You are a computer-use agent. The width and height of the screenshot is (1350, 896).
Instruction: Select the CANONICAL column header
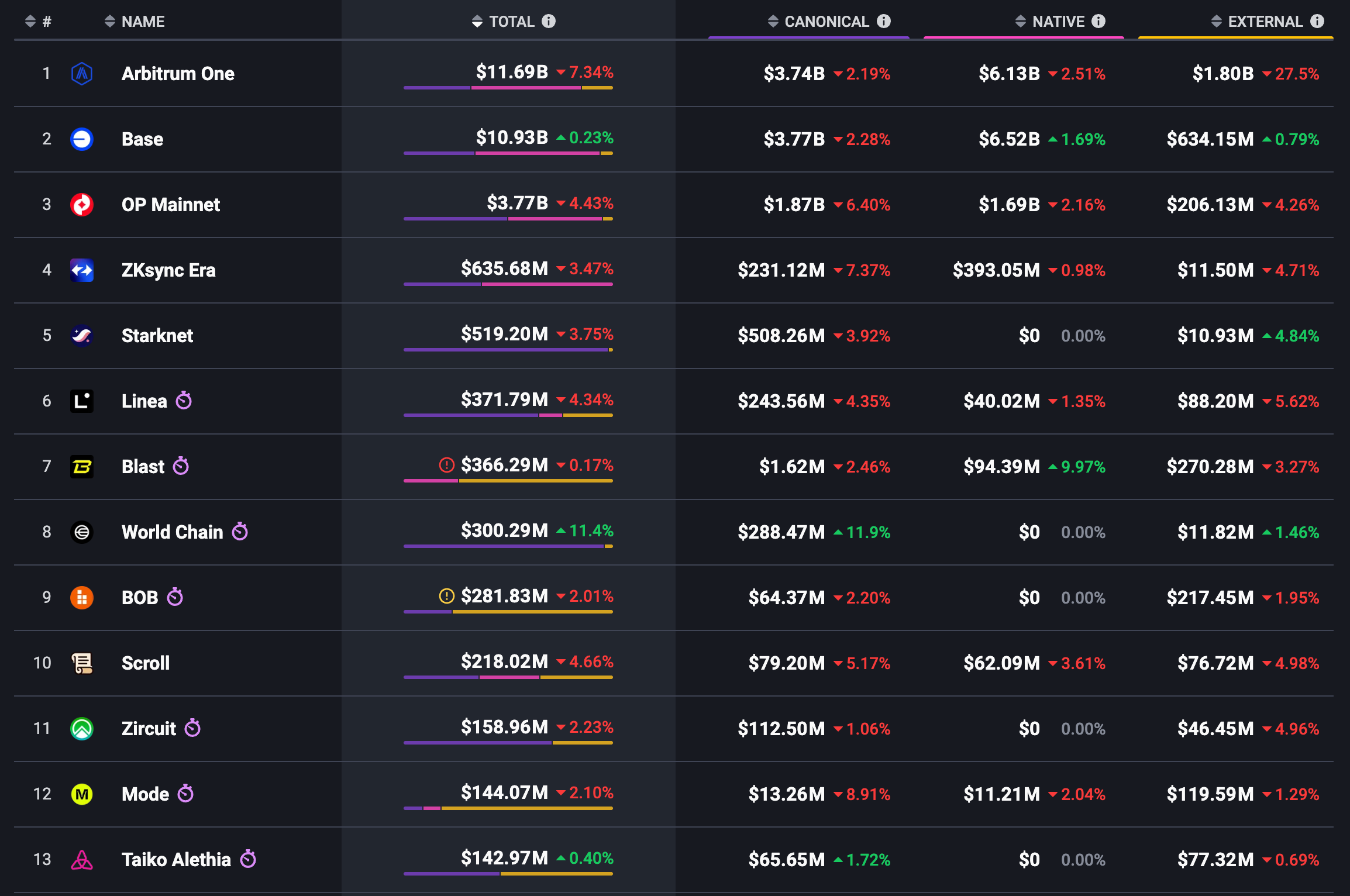826,22
